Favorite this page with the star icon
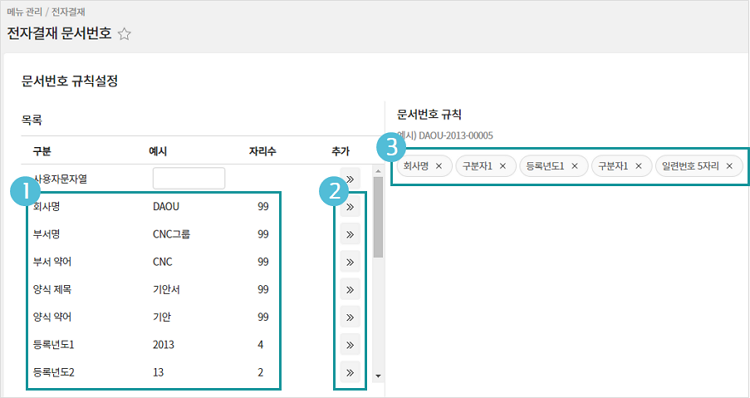This screenshot has height=398, width=750. (124, 34)
